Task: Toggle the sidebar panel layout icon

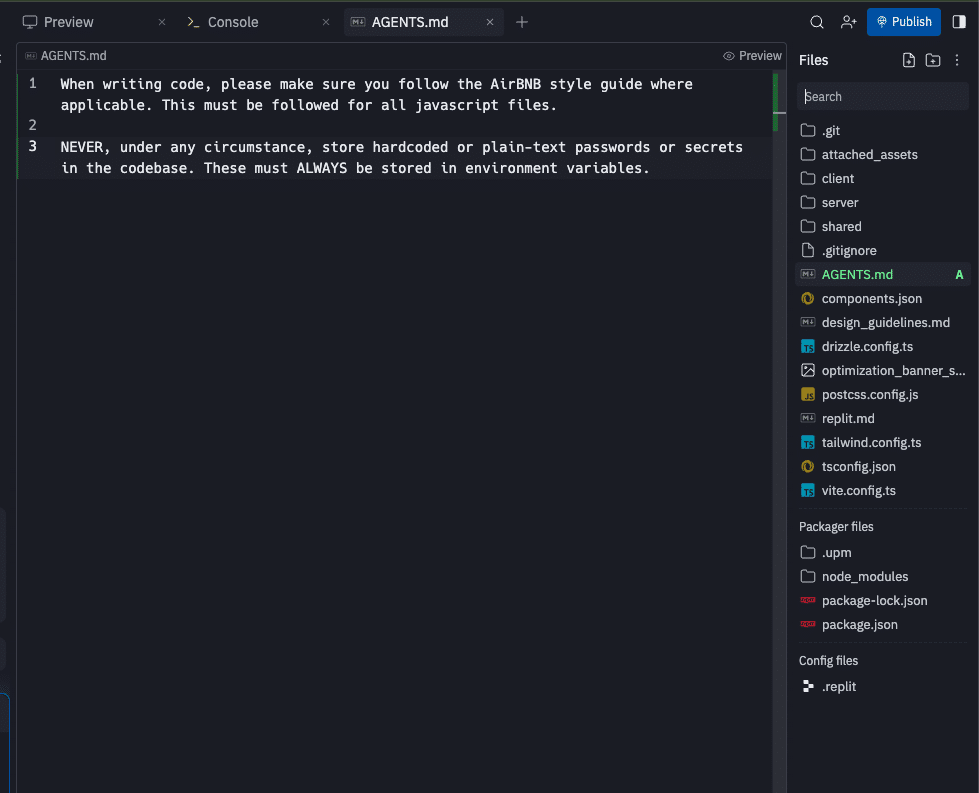Action: (x=959, y=22)
